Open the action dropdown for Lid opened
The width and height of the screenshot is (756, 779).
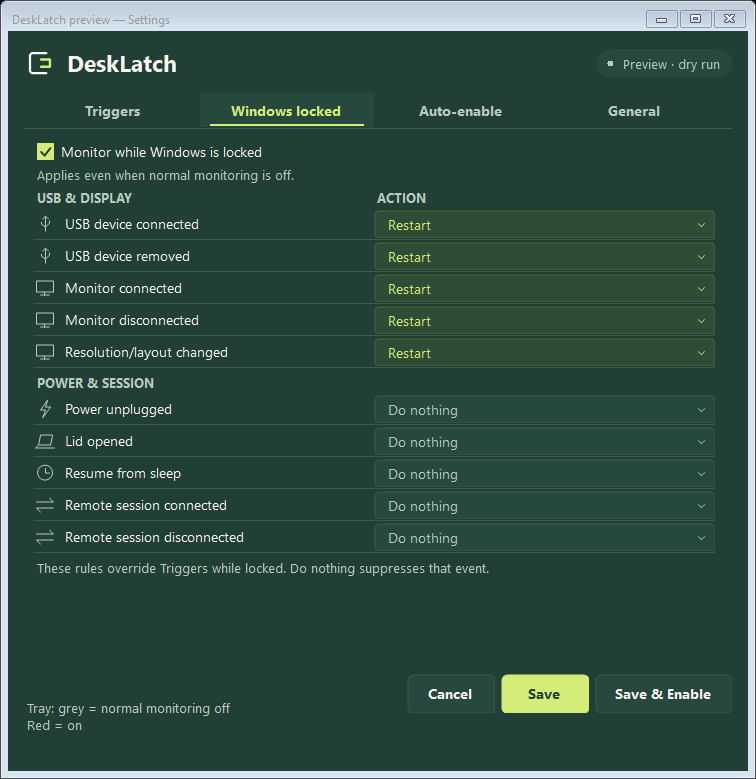point(544,442)
